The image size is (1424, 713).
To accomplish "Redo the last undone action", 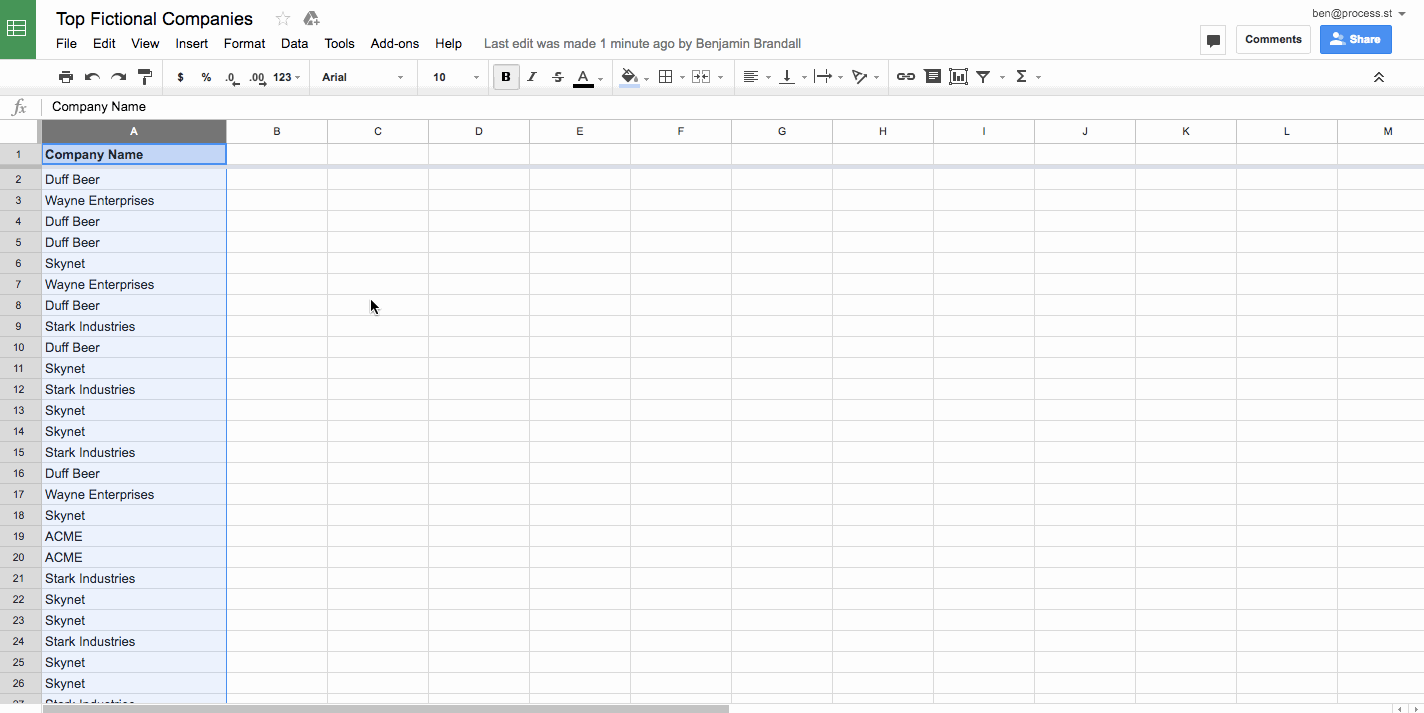I will [x=118, y=77].
